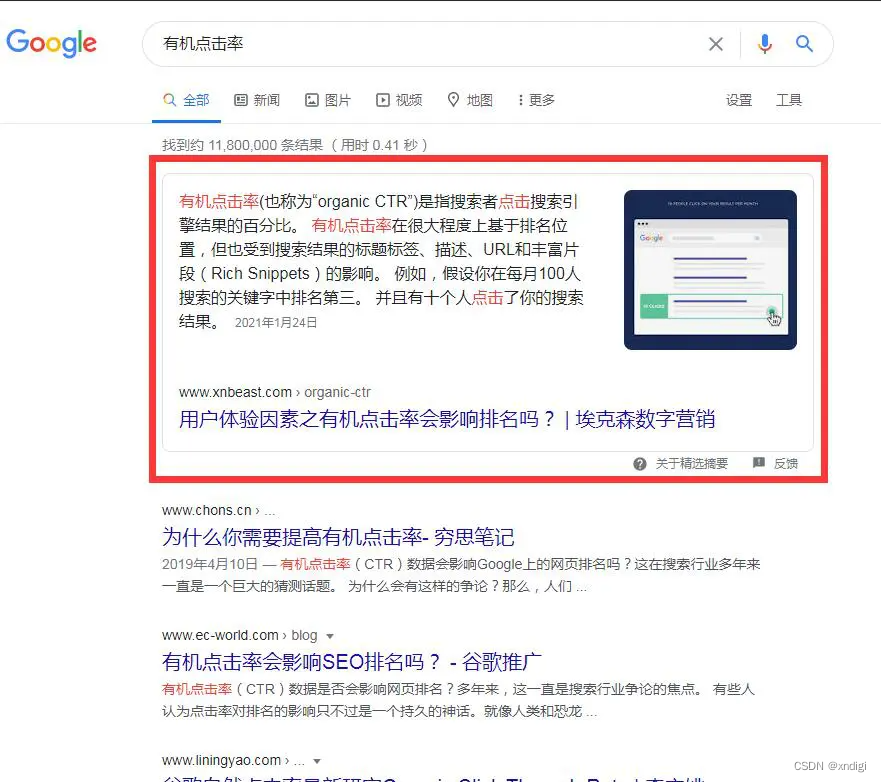Image resolution: width=881 pixels, height=782 pixels.
Task: Click the microphone voice search icon
Action: point(764,44)
